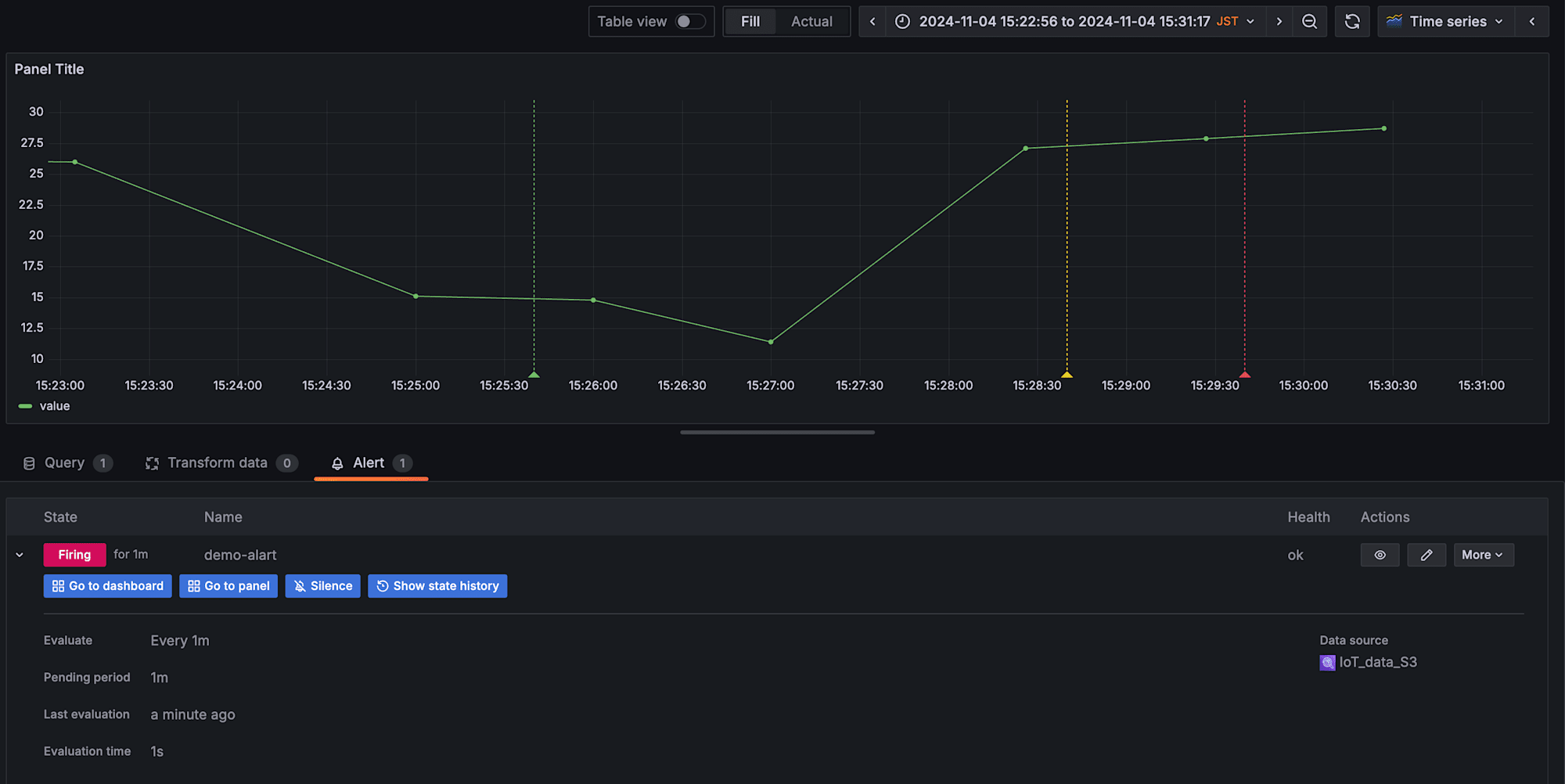The image size is (1565, 784).
Task: Click the a minute ago text
Action: click(192, 714)
